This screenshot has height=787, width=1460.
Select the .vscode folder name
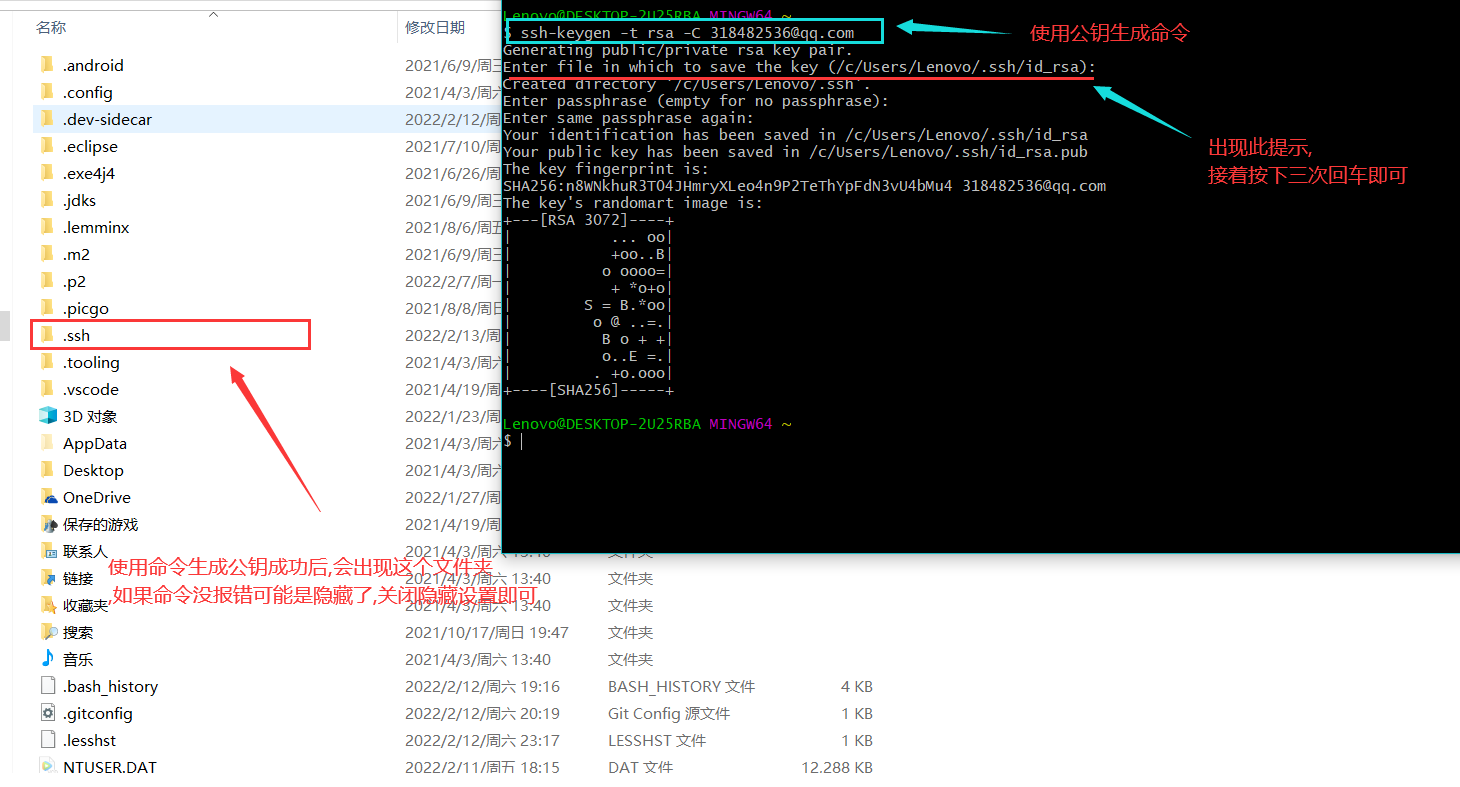[91, 389]
